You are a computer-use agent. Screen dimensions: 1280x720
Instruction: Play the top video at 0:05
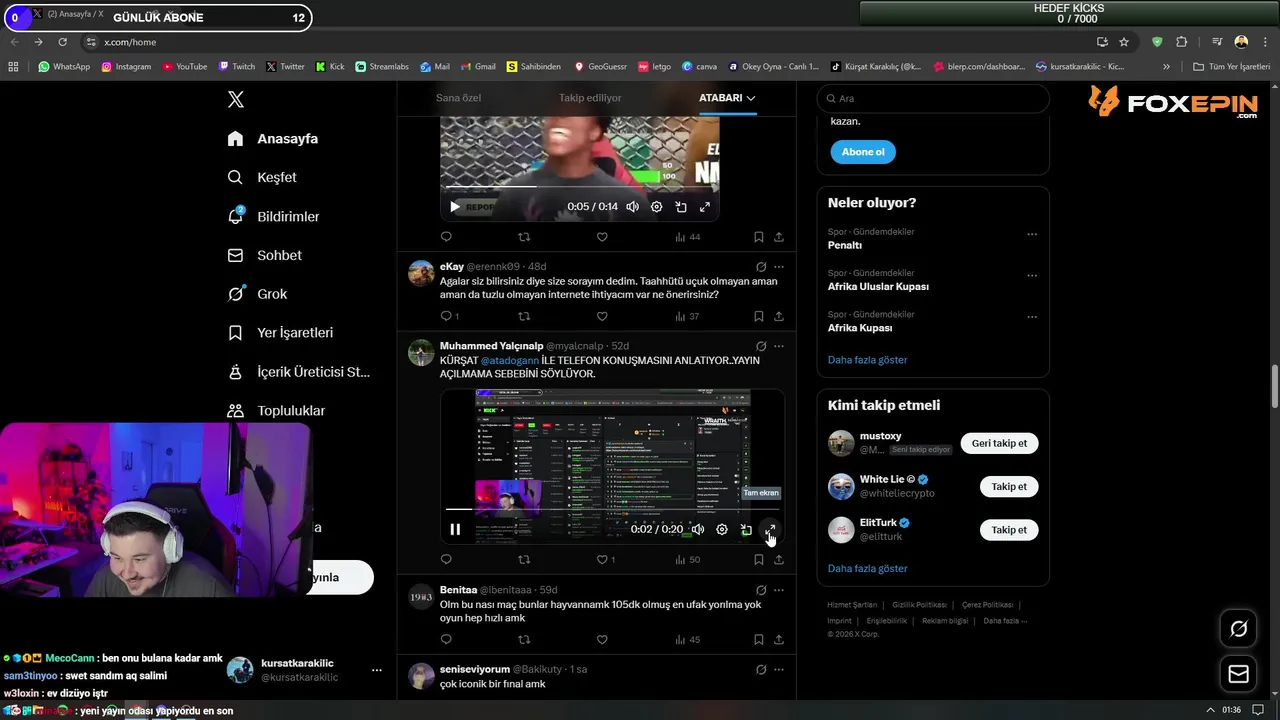pyautogui.click(x=454, y=207)
